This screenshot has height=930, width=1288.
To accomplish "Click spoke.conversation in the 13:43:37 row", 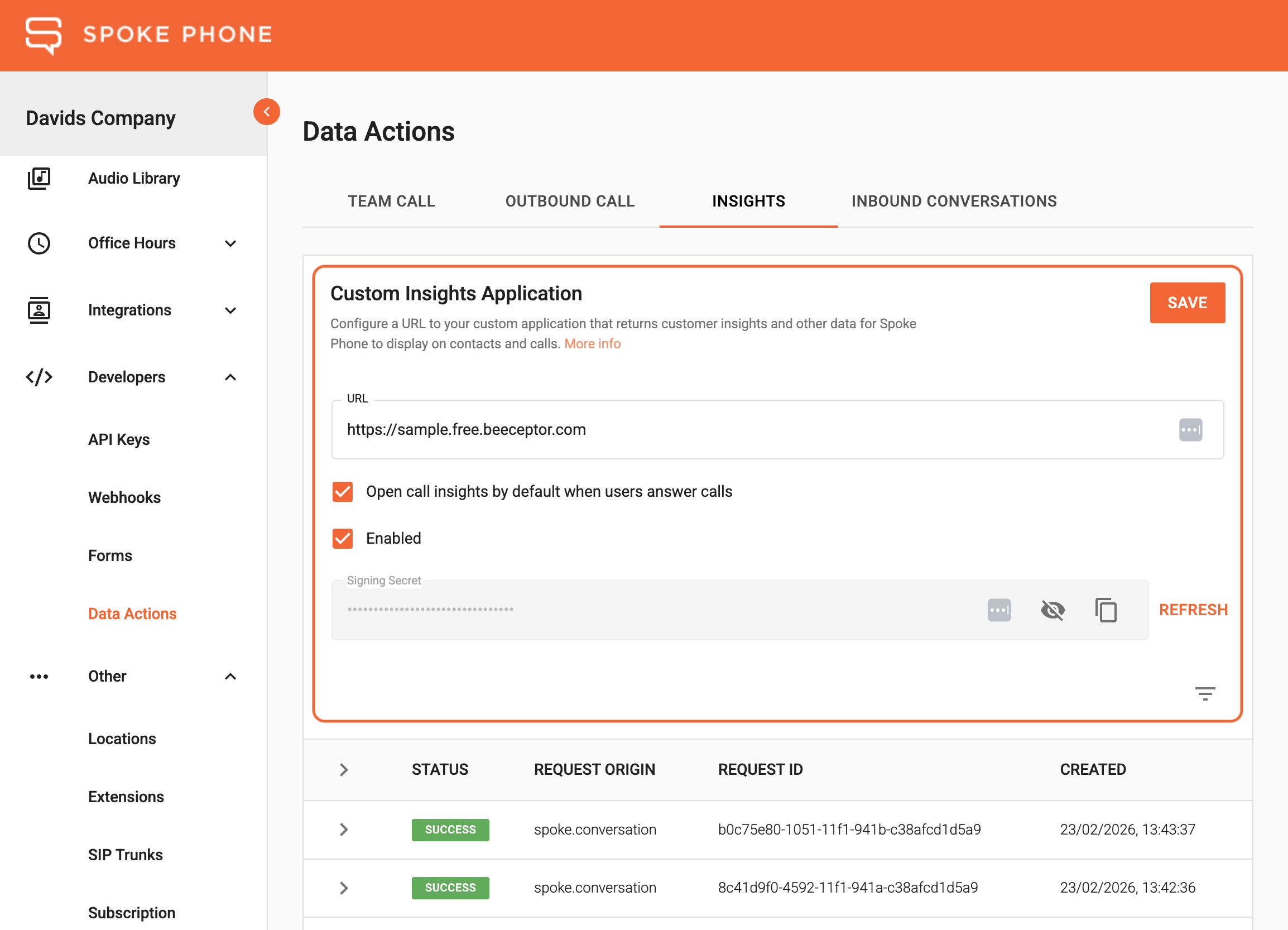I will pos(594,830).
